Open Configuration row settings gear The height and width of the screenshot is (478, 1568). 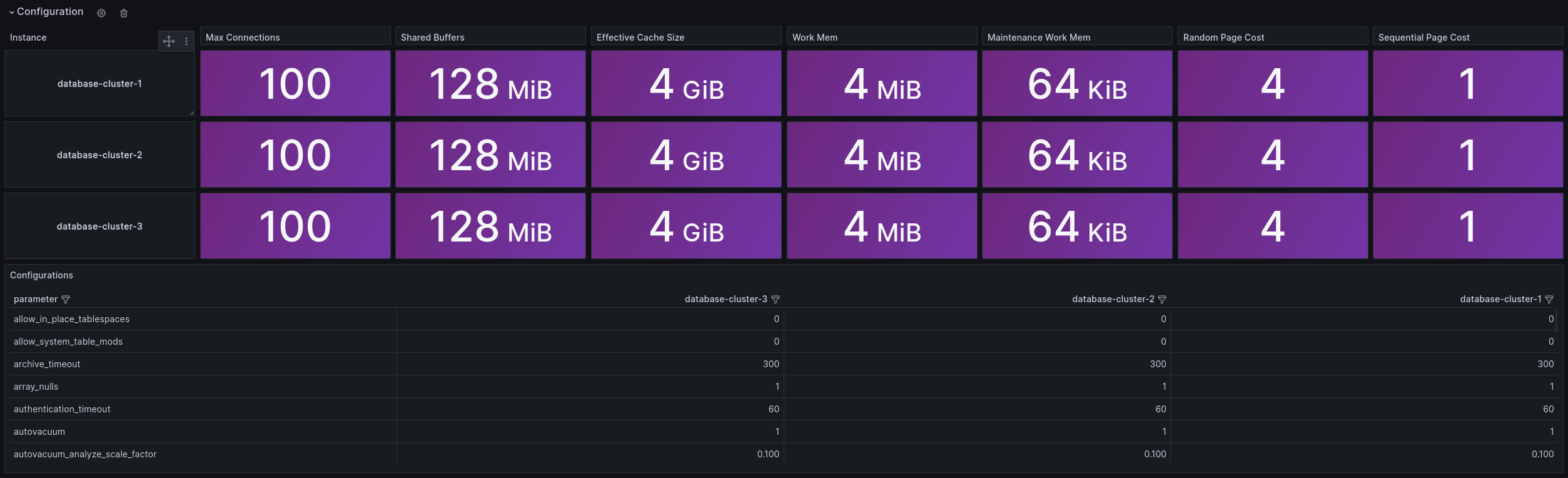(x=101, y=13)
